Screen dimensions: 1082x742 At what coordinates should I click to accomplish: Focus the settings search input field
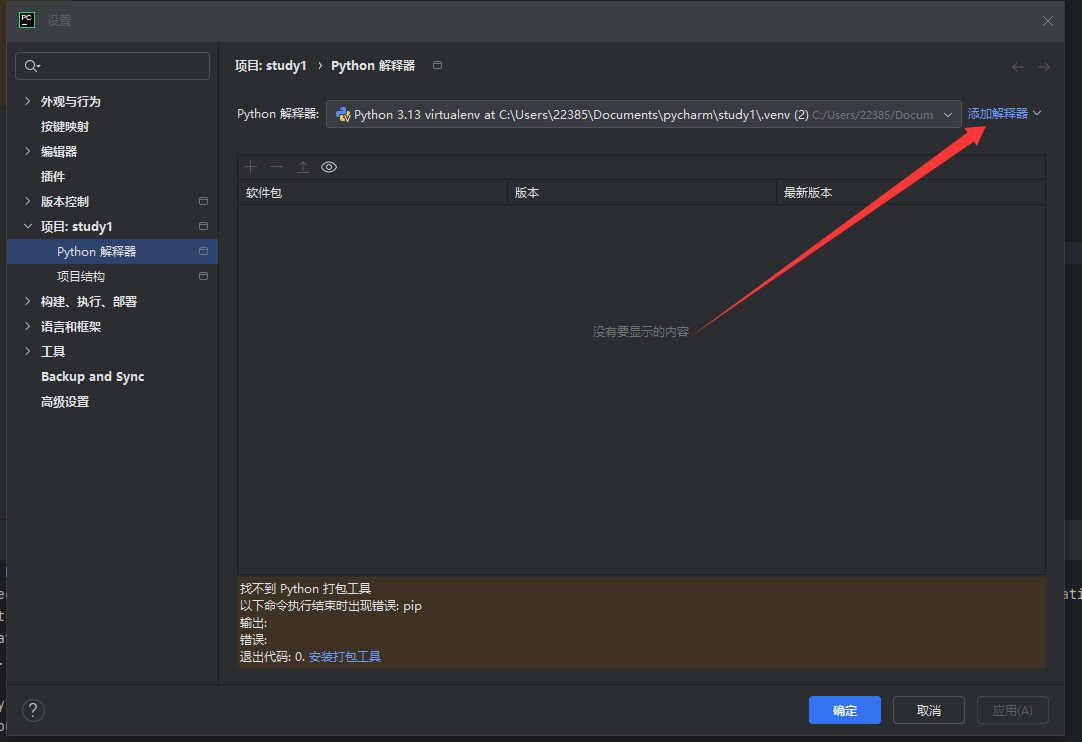pos(112,66)
